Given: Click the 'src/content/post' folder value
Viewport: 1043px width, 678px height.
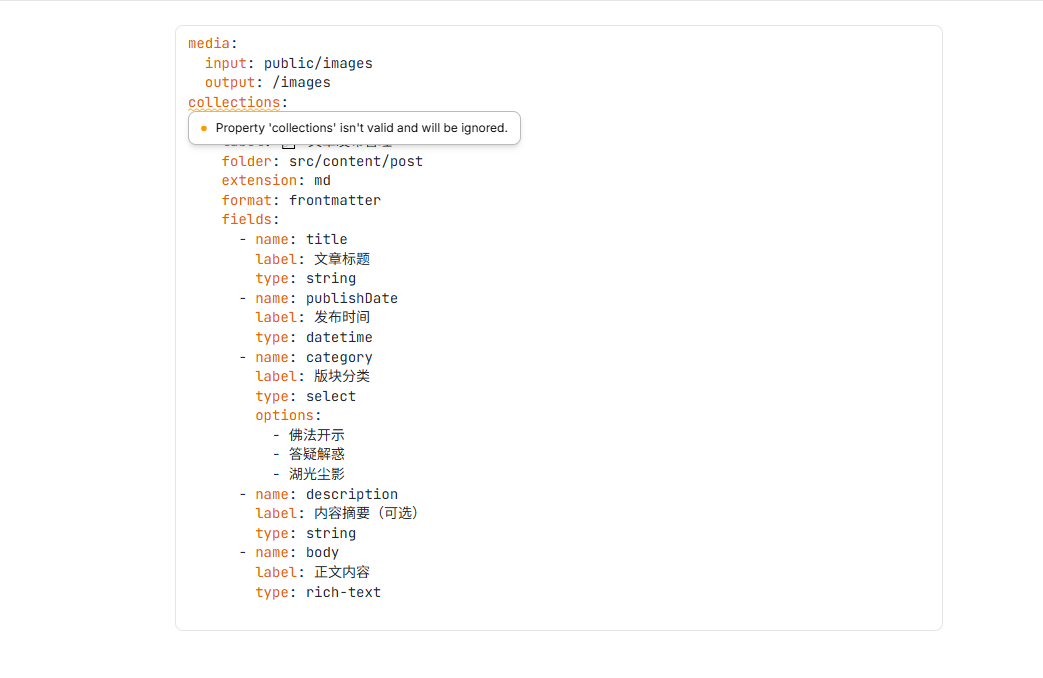Looking at the screenshot, I should pos(356,161).
